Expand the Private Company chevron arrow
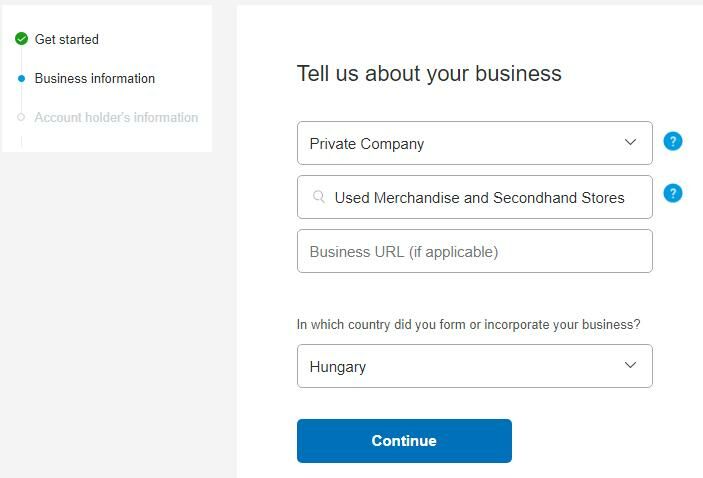This screenshot has width=703, height=478. tap(630, 142)
